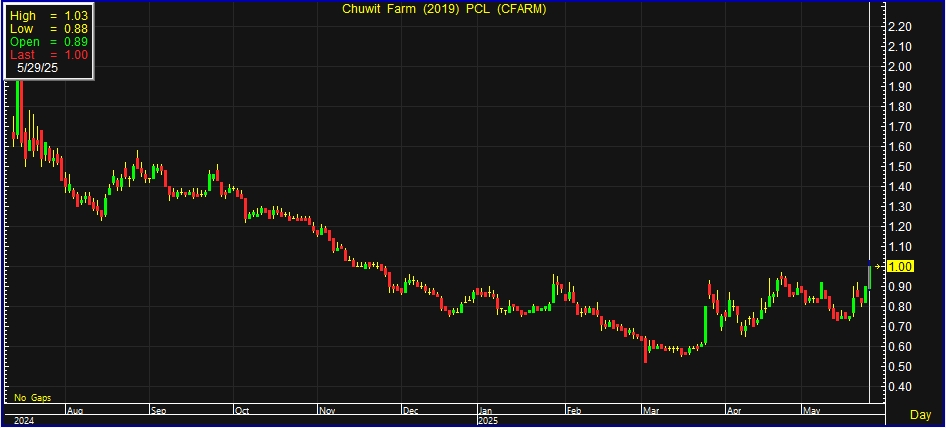Click the No Gaps label

pos(33,398)
